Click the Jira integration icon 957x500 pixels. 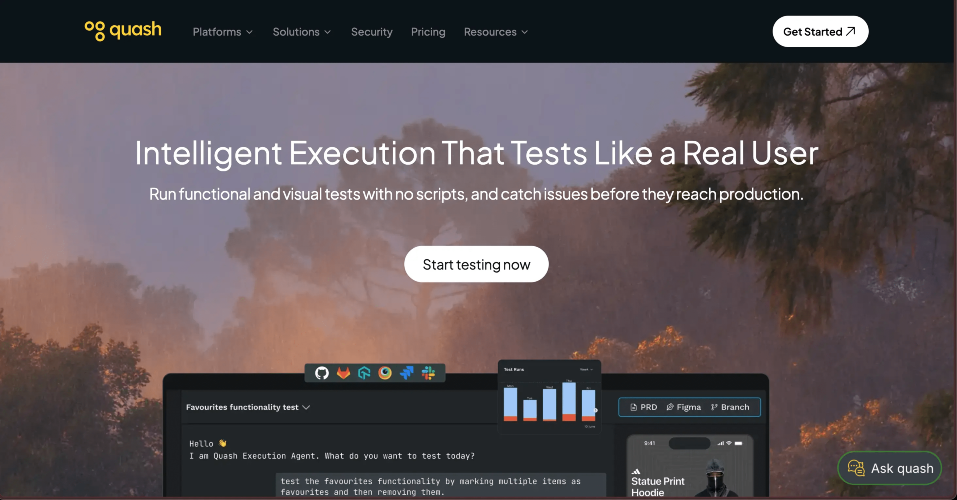pos(406,372)
